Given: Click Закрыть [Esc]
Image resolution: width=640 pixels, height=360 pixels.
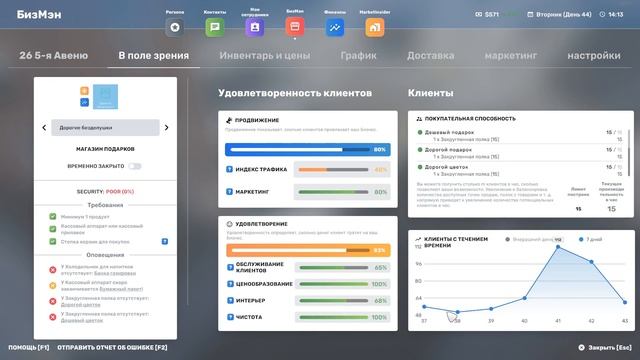Looking at the screenshot, I should pos(605,347).
